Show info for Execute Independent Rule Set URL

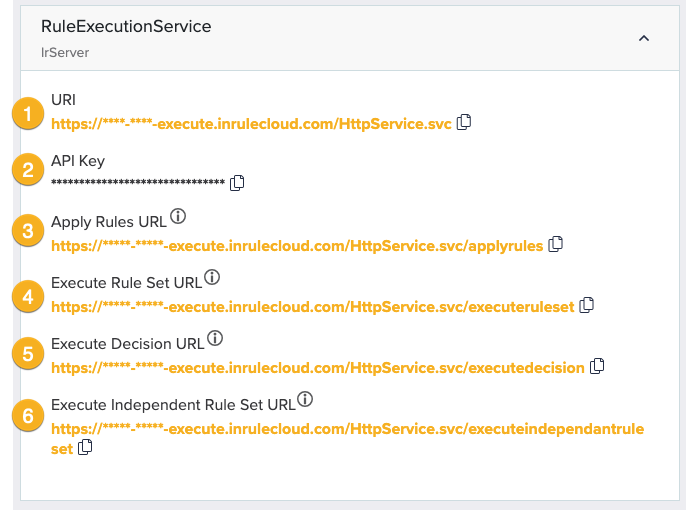click(x=306, y=399)
